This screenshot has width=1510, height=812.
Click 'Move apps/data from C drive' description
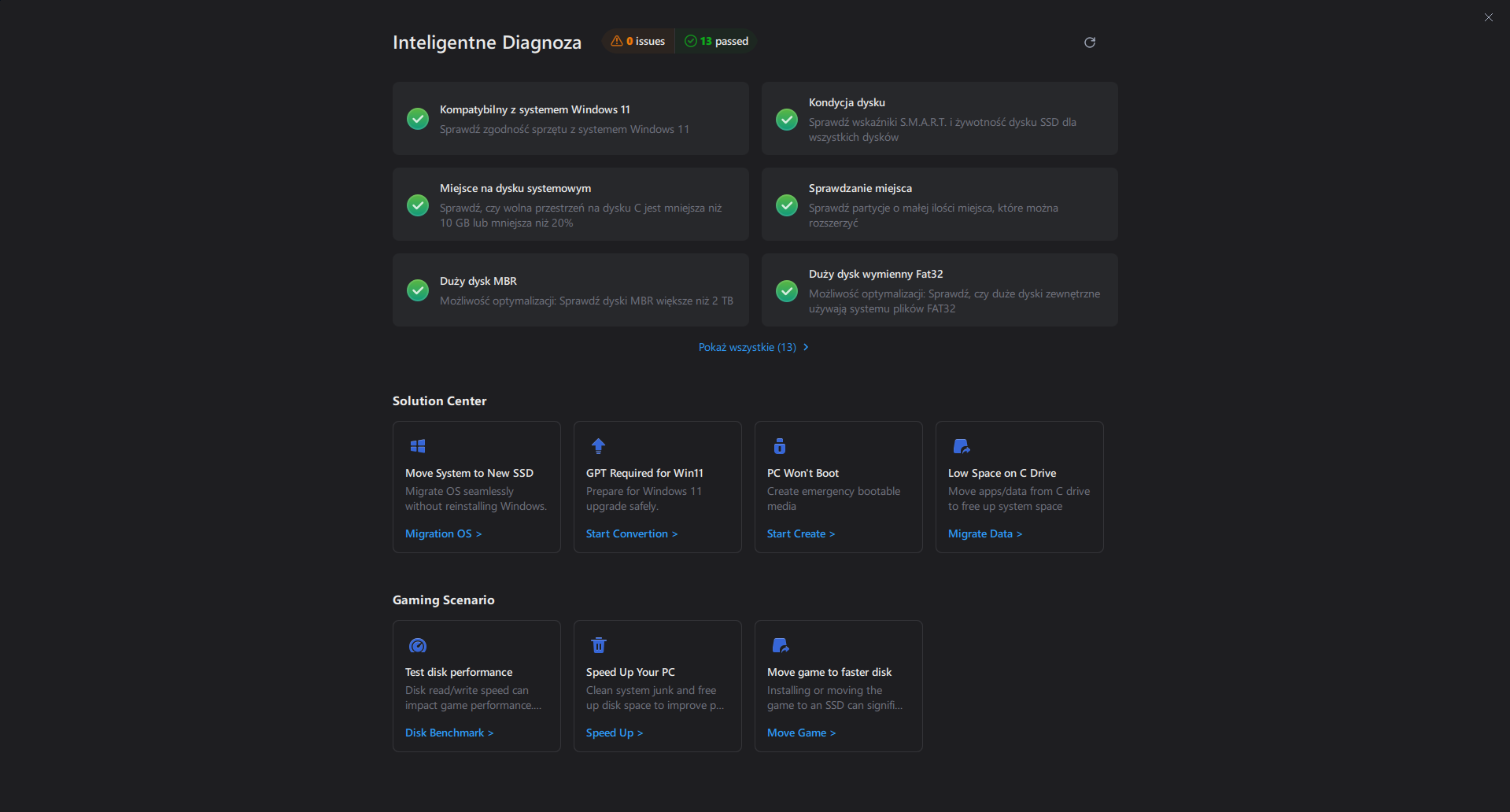[1019, 499]
